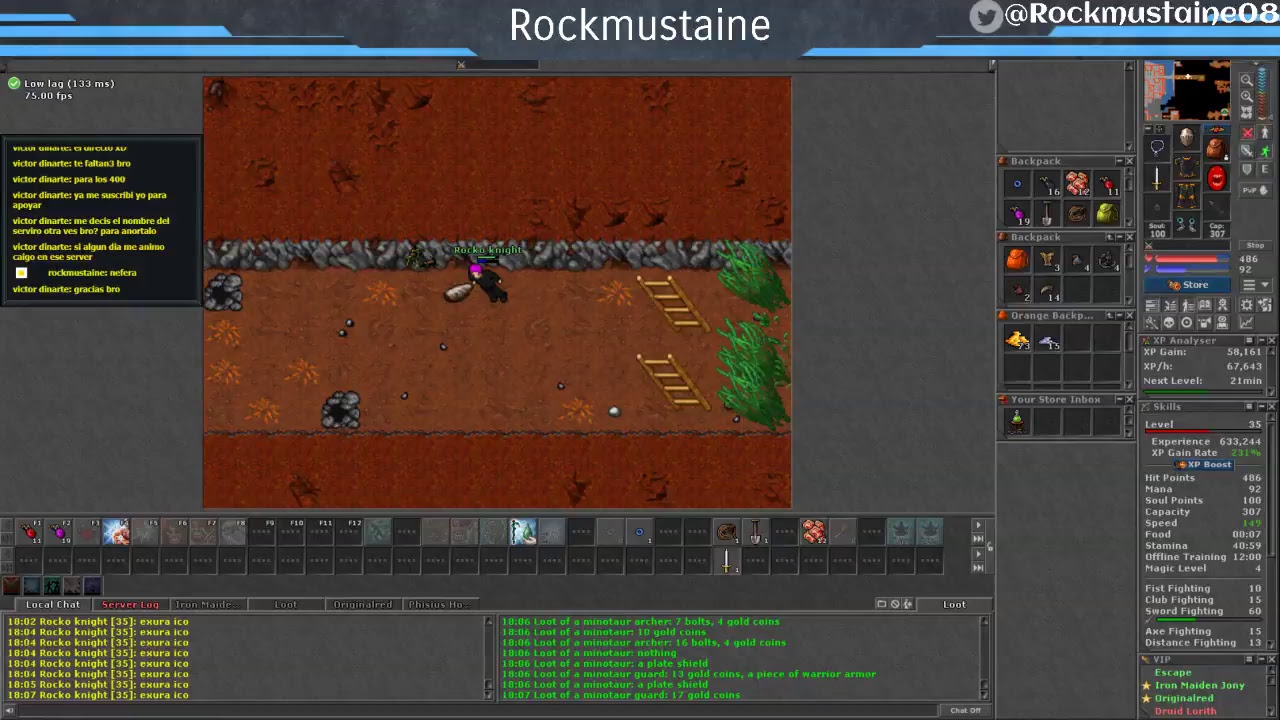Toggle the PvP mode button
The image size is (1280, 720).
(1256, 190)
